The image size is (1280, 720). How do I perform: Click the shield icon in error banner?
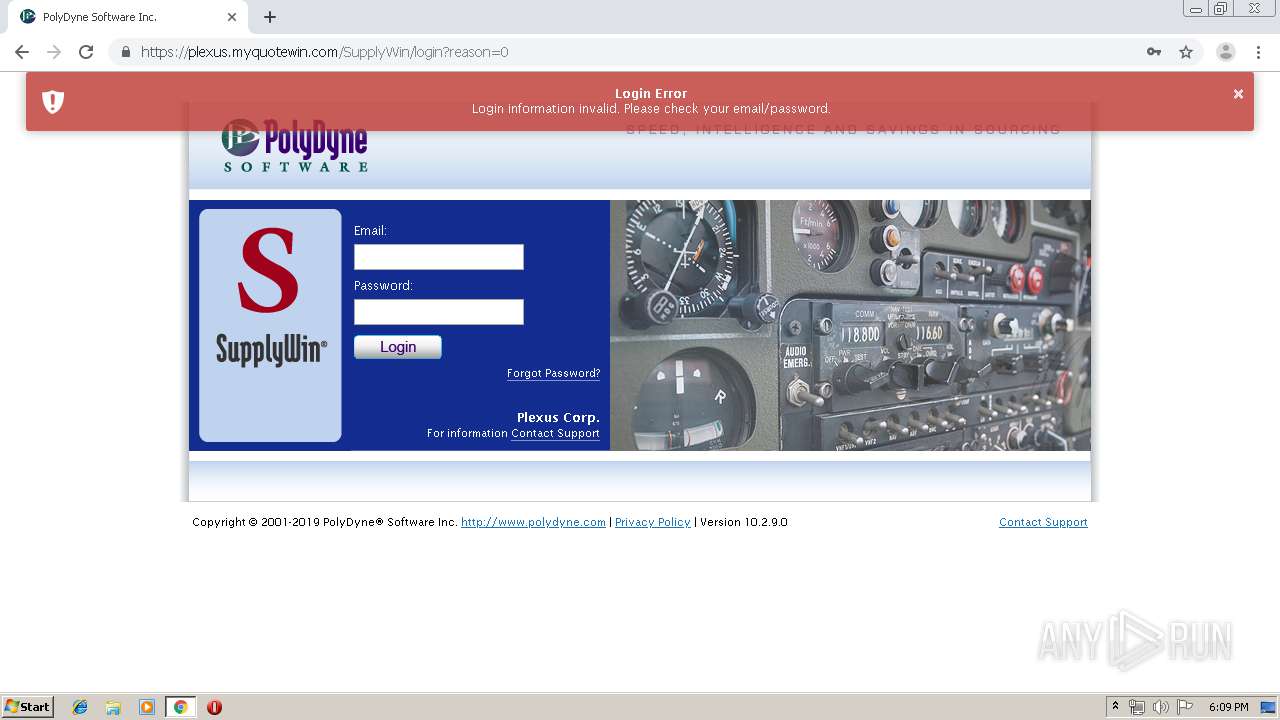(x=53, y=101)
